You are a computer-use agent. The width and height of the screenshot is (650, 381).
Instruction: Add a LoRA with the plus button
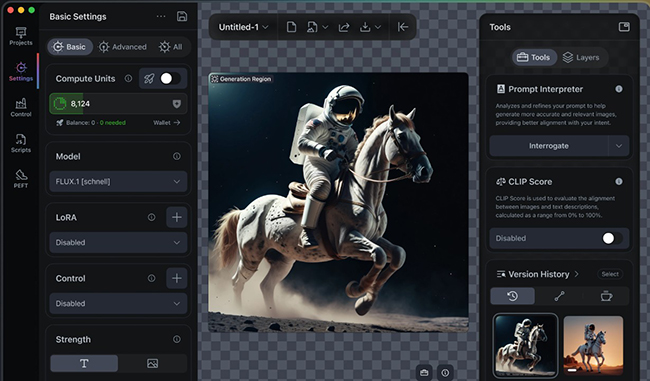point(177,217)
